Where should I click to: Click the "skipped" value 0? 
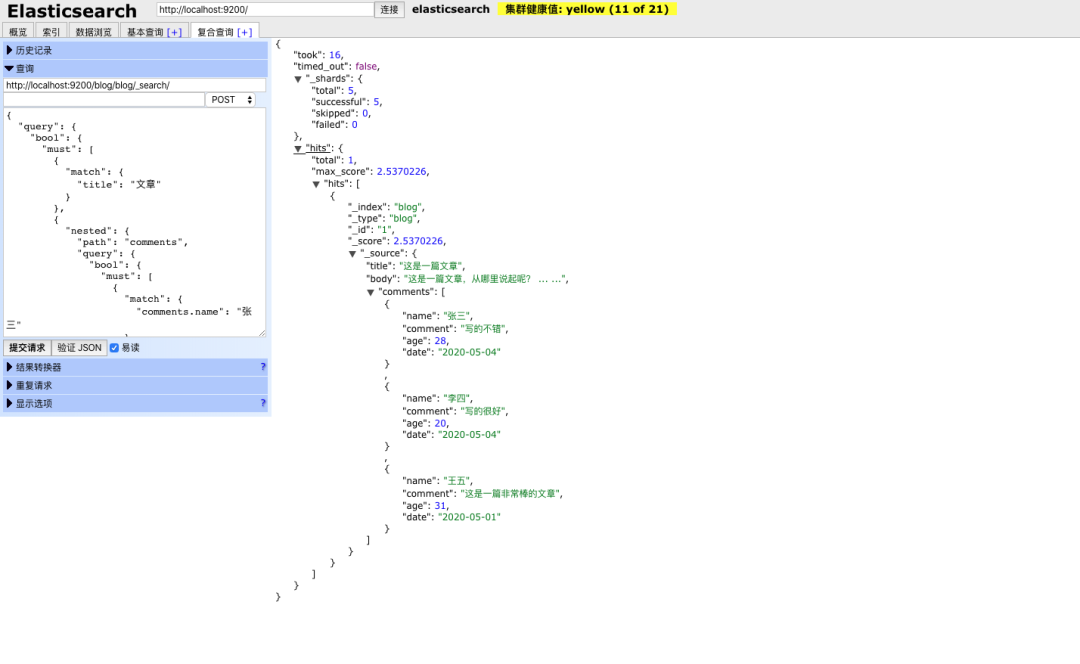[x=365, y=113]
